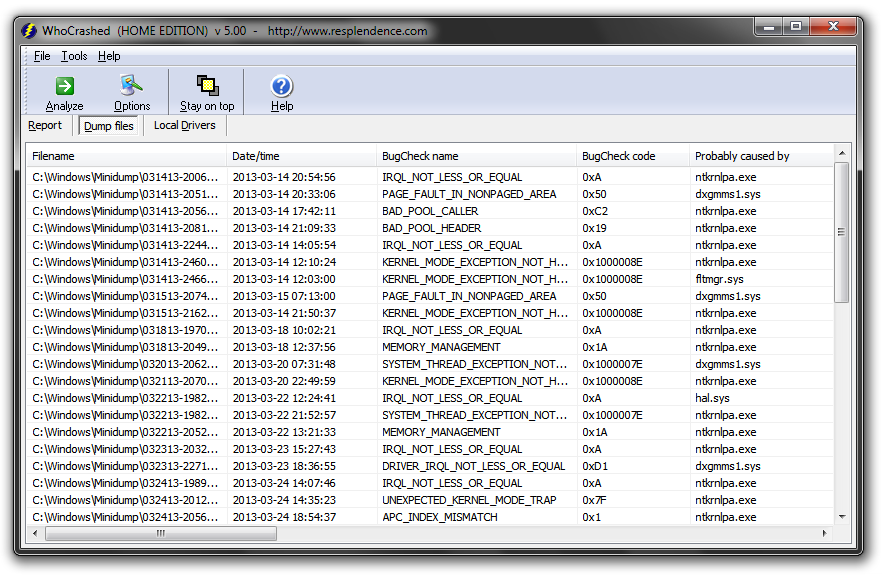This screenshot has width=883, height=576.
Task: Click the DRIVER_IRQL_NOT_LESS_OR_EQUAL bugcheck name
Action: coord(474,466)
